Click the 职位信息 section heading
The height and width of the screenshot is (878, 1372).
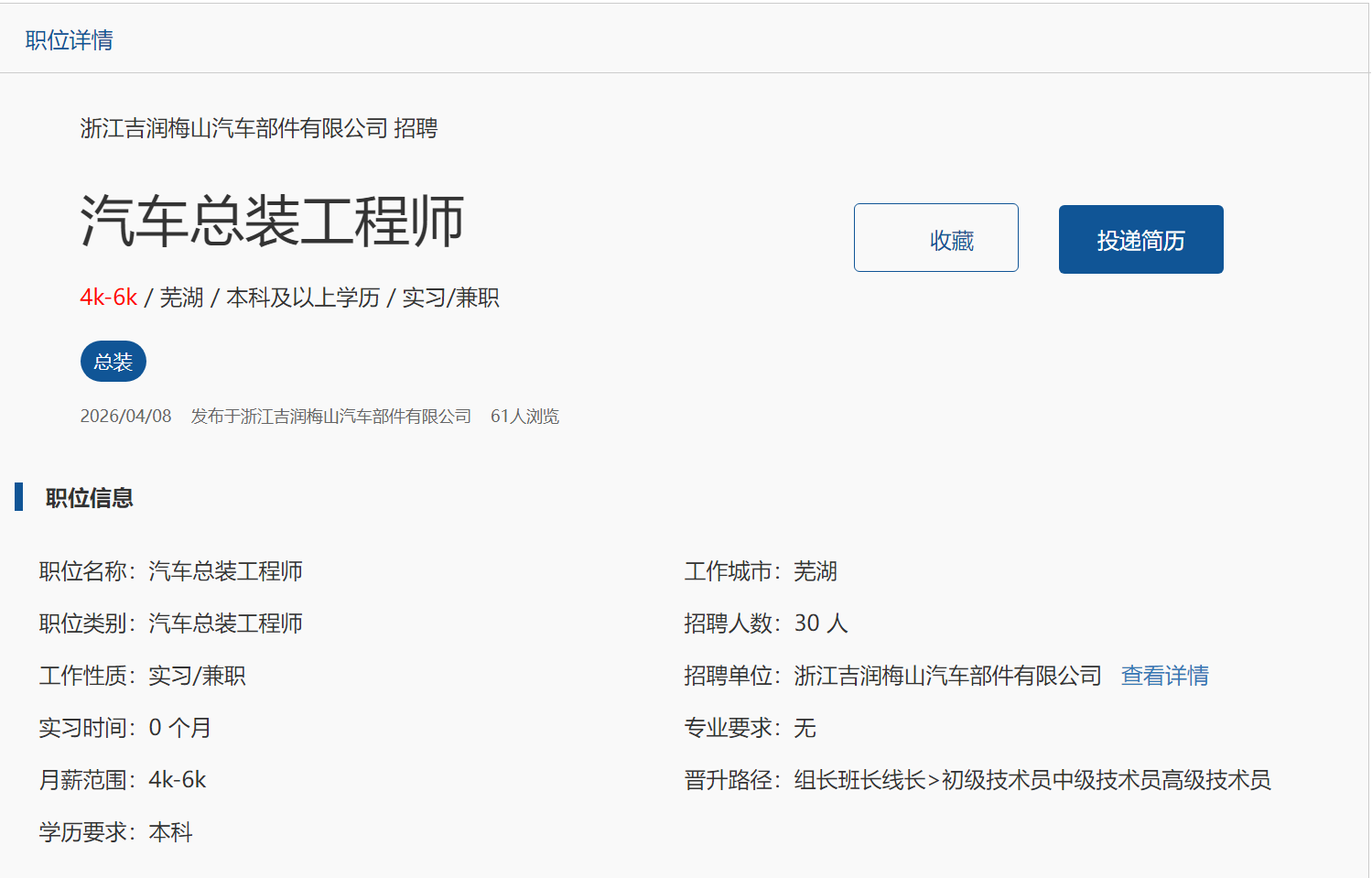tap(90, 498)
